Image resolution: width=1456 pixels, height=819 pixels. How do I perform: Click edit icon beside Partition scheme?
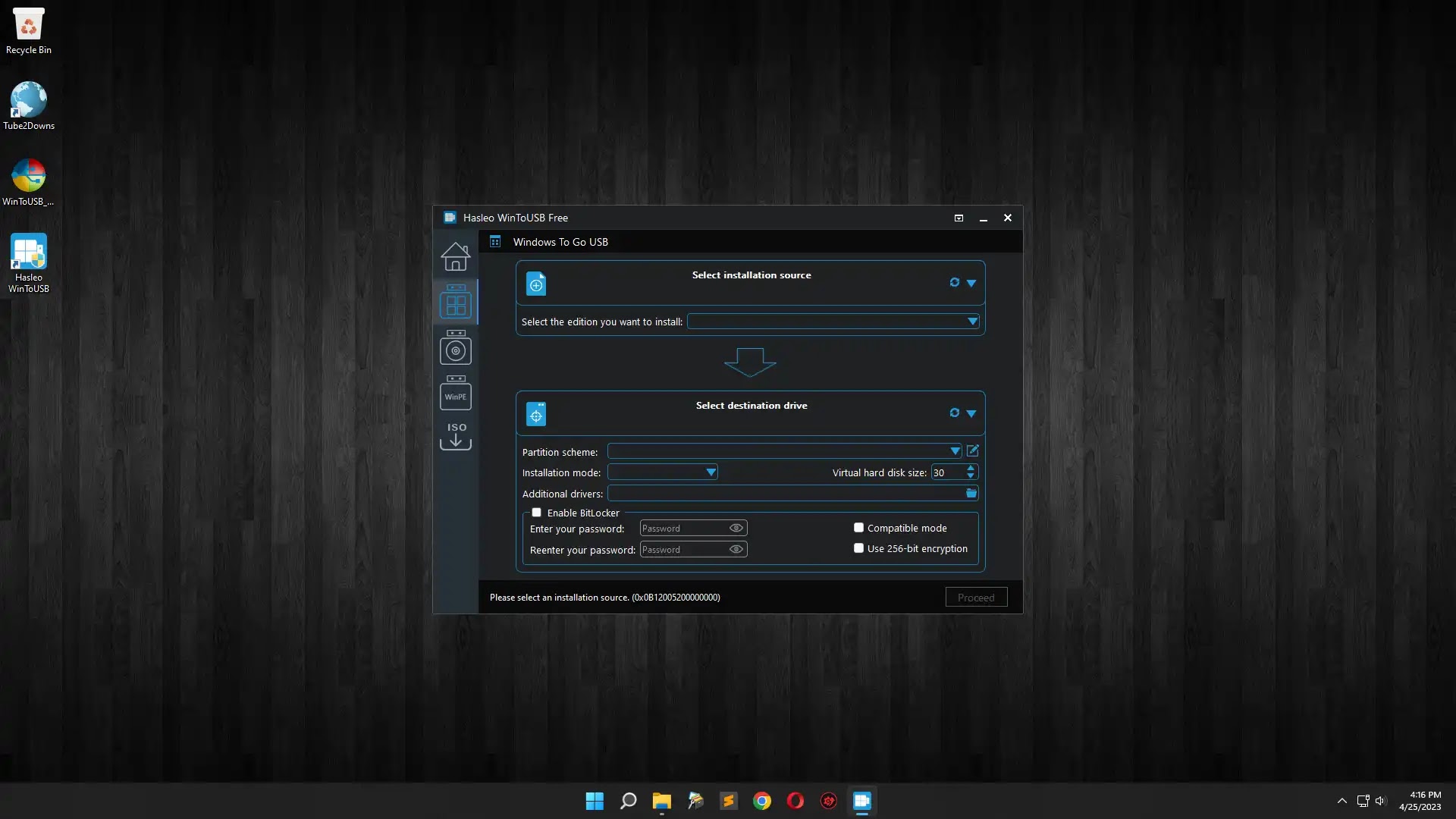click(x=972, y=450)
